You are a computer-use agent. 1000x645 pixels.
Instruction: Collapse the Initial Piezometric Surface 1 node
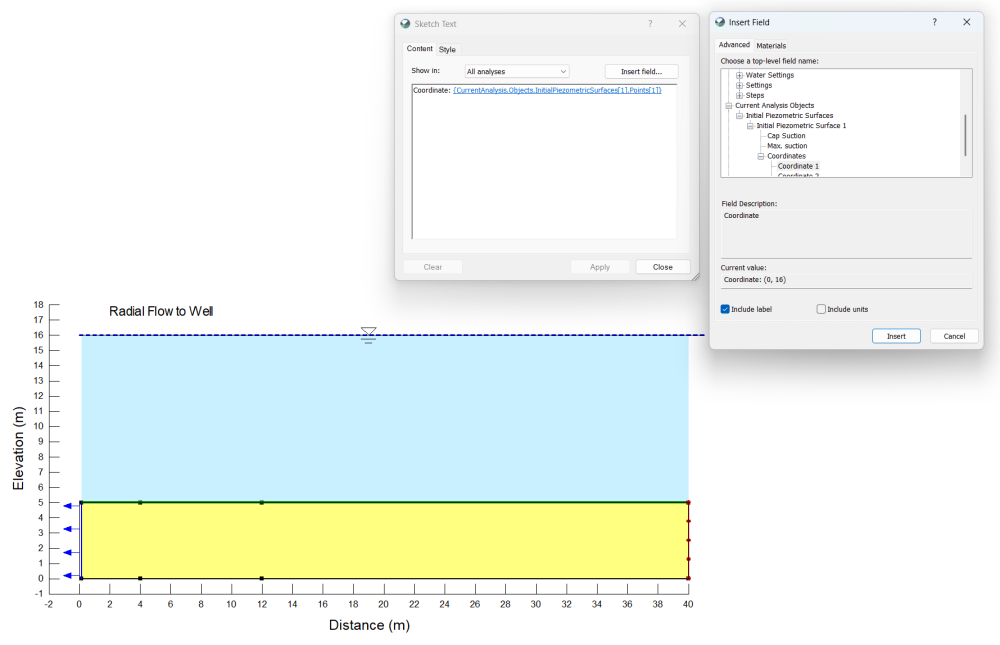click(751, 126)
